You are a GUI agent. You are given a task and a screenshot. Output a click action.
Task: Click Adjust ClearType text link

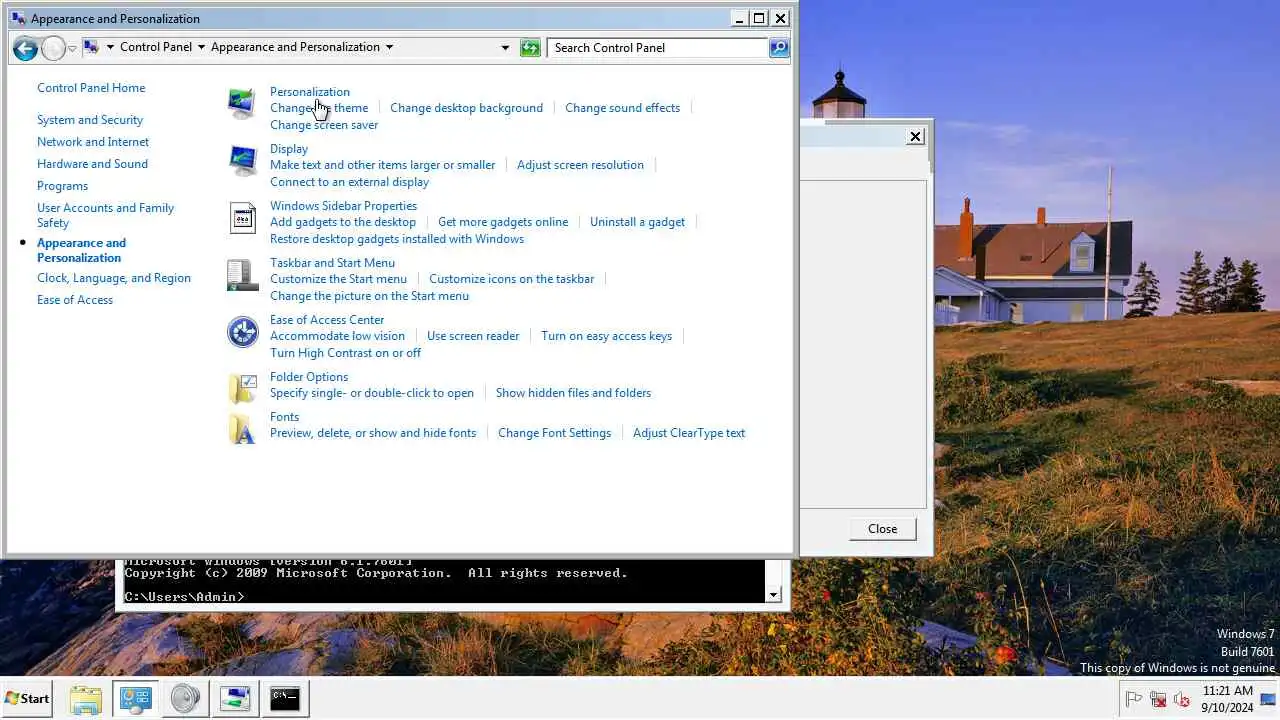tap(689, 433)
